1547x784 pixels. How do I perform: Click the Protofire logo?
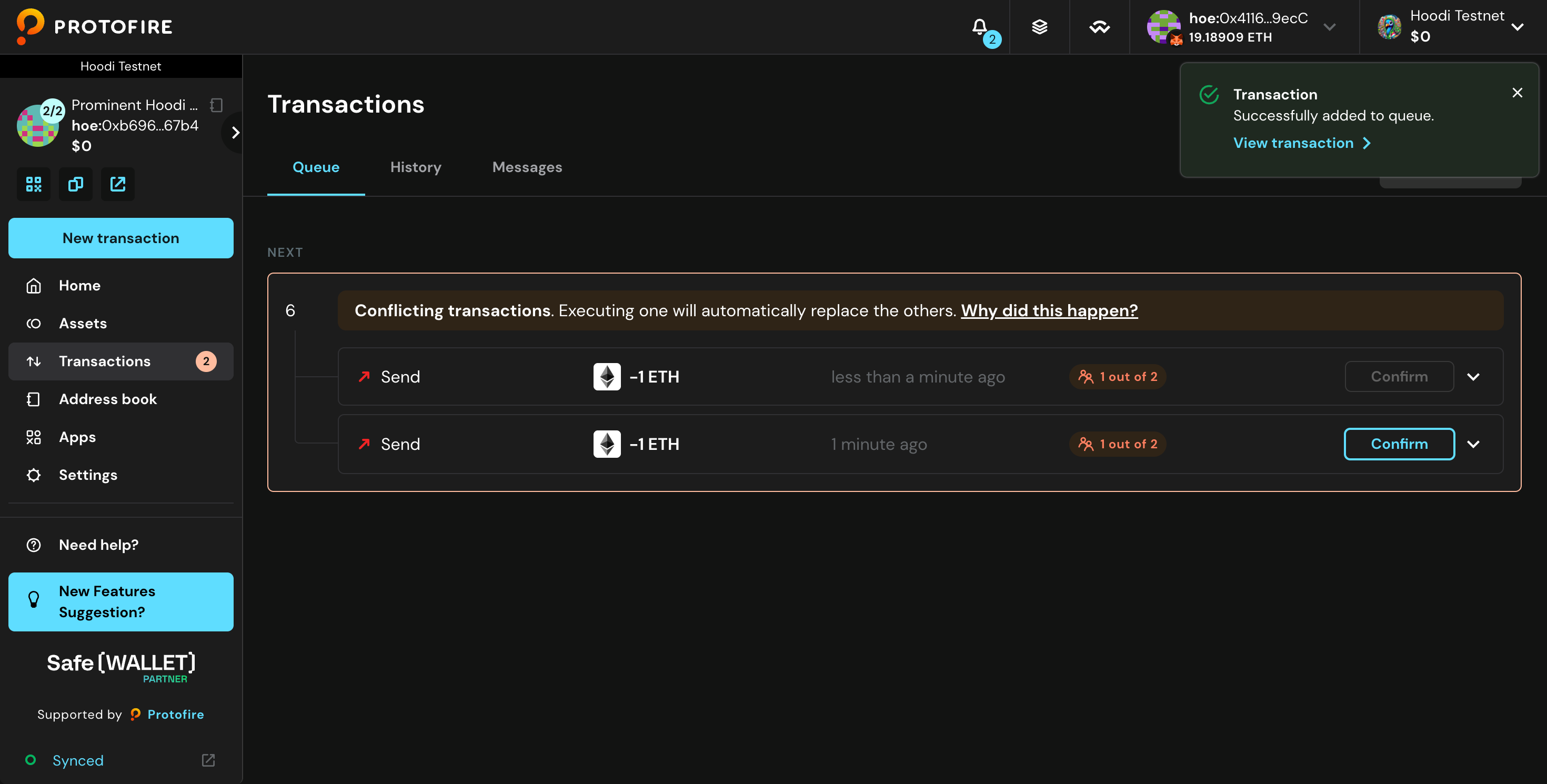(x=95, y=26)
